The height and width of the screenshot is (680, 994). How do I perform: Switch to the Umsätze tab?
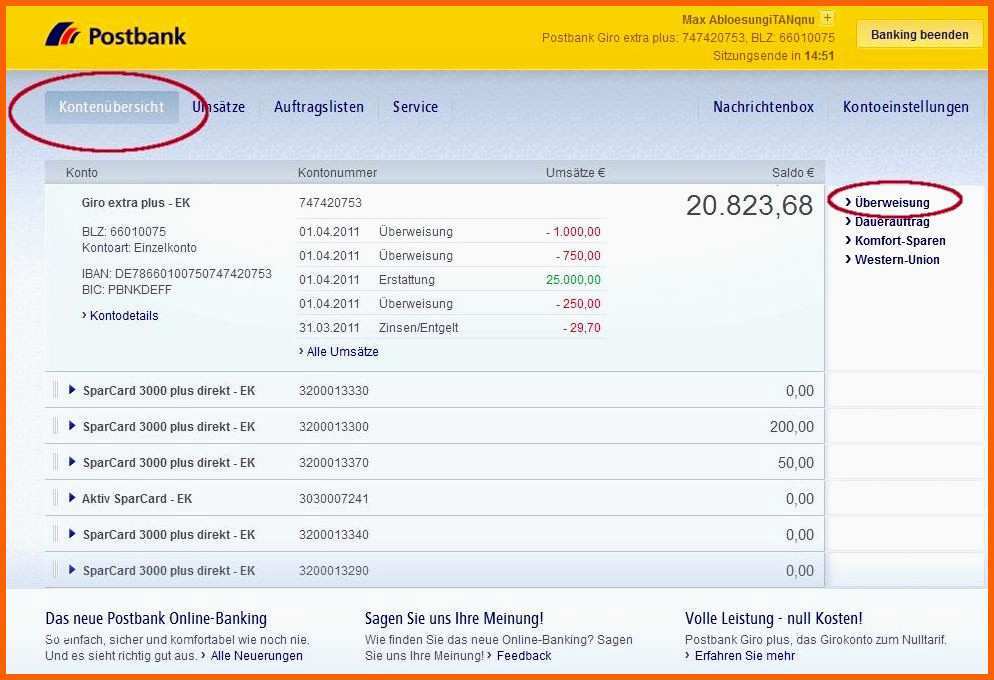pos(219,107)
